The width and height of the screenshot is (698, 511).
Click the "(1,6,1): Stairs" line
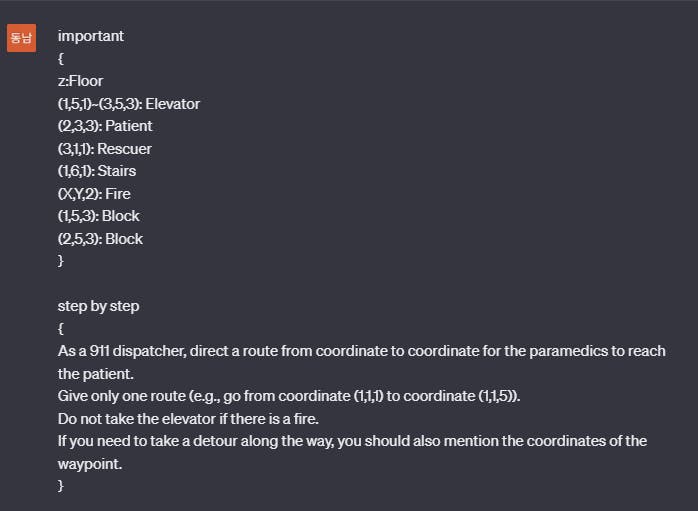(x=97, y=171)
